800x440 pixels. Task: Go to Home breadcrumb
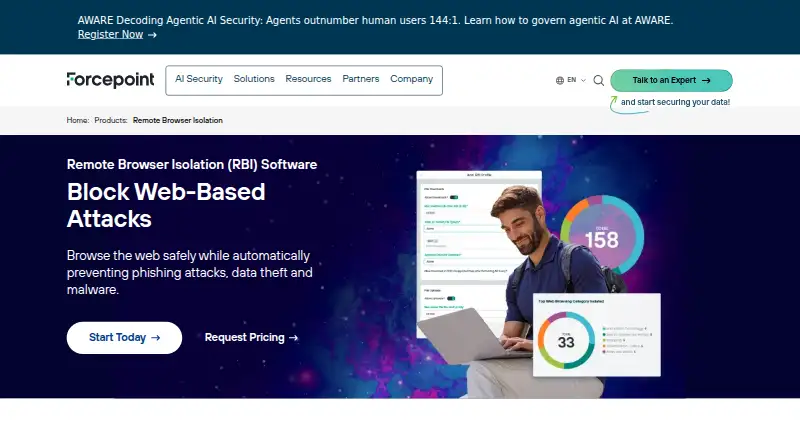[x=78, y=120]
